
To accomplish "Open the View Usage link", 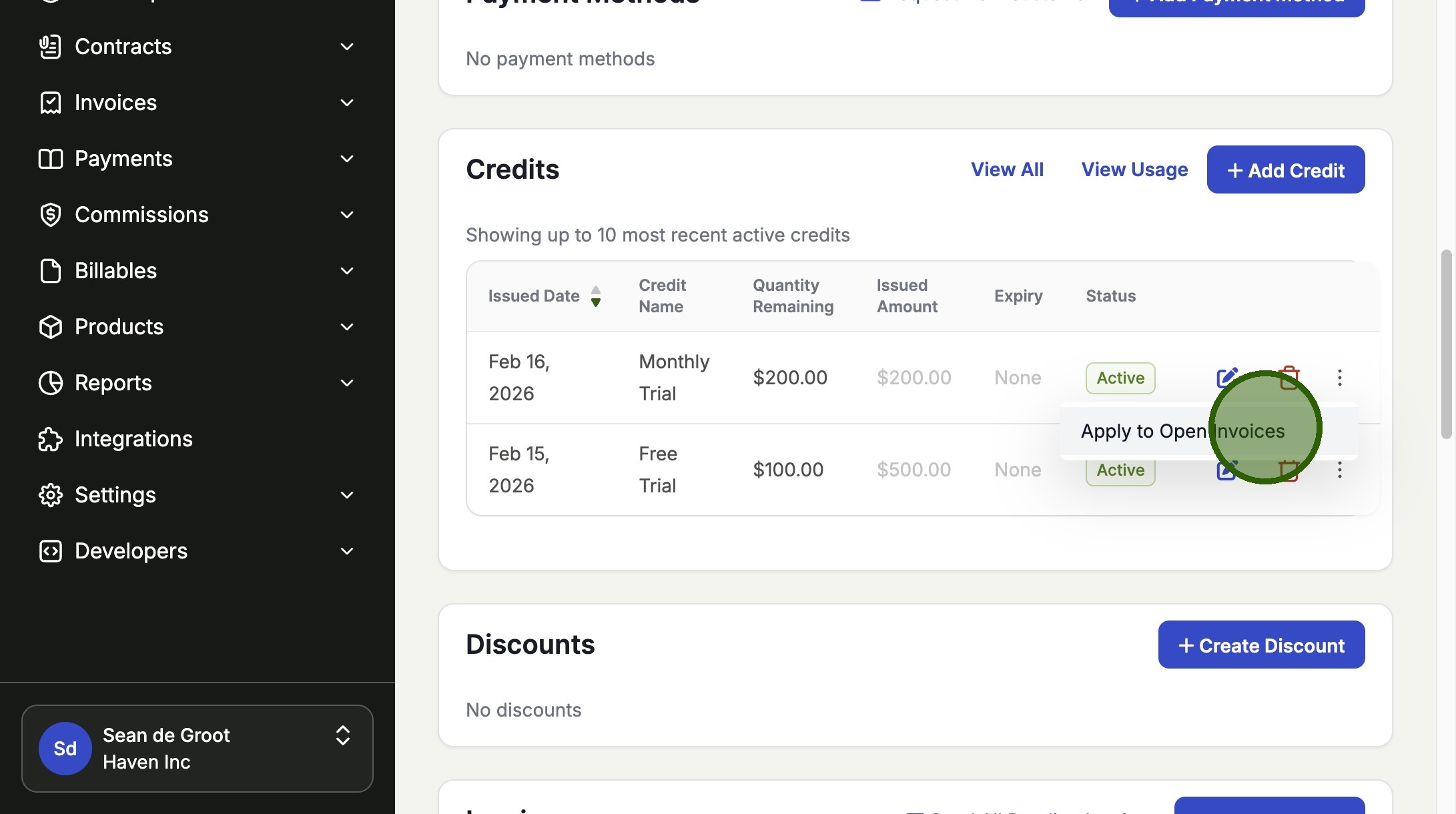I will [1134, 169].
